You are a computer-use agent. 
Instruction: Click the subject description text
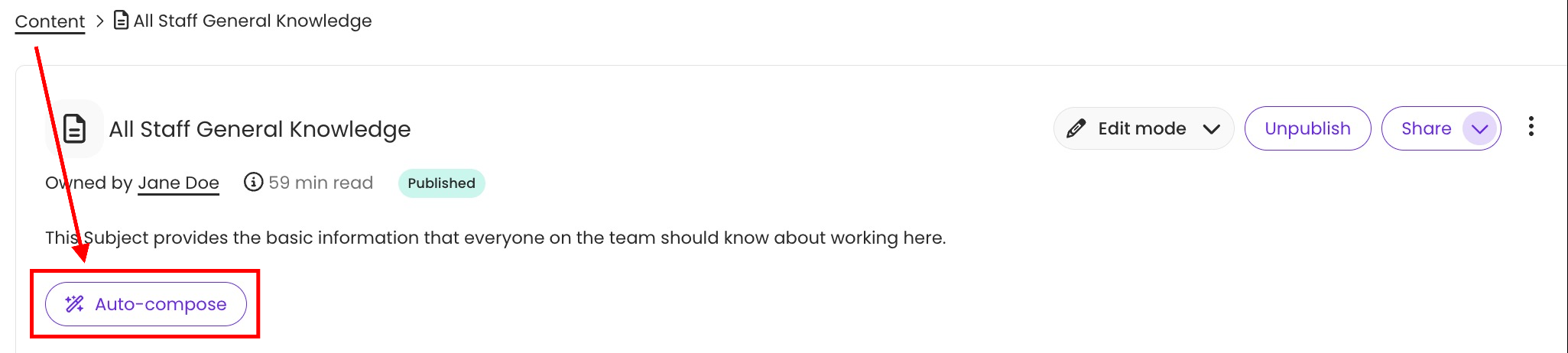coord(495,238)
